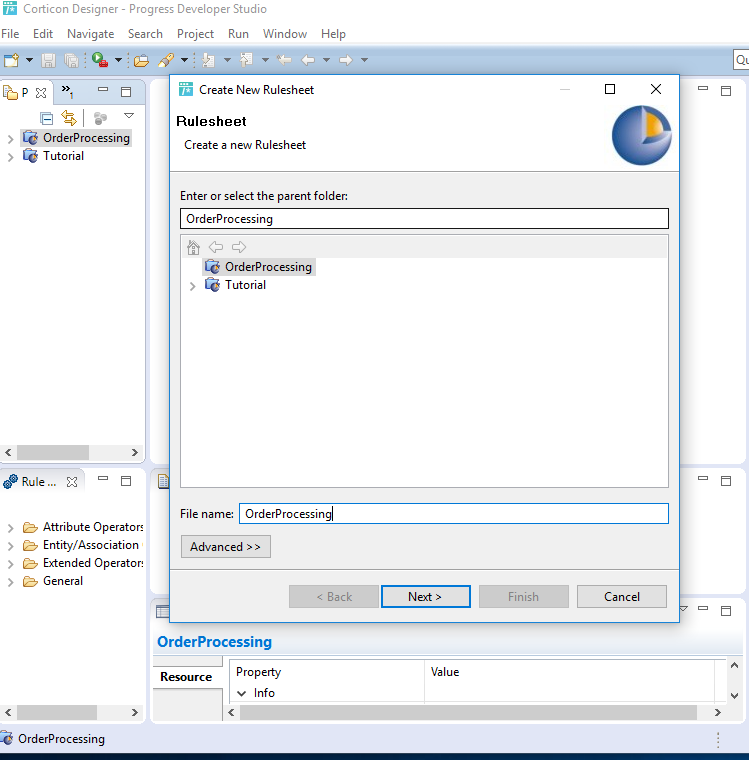
Task: Toggle Link with Editor in Project Explorer
Action: point(69,117)
